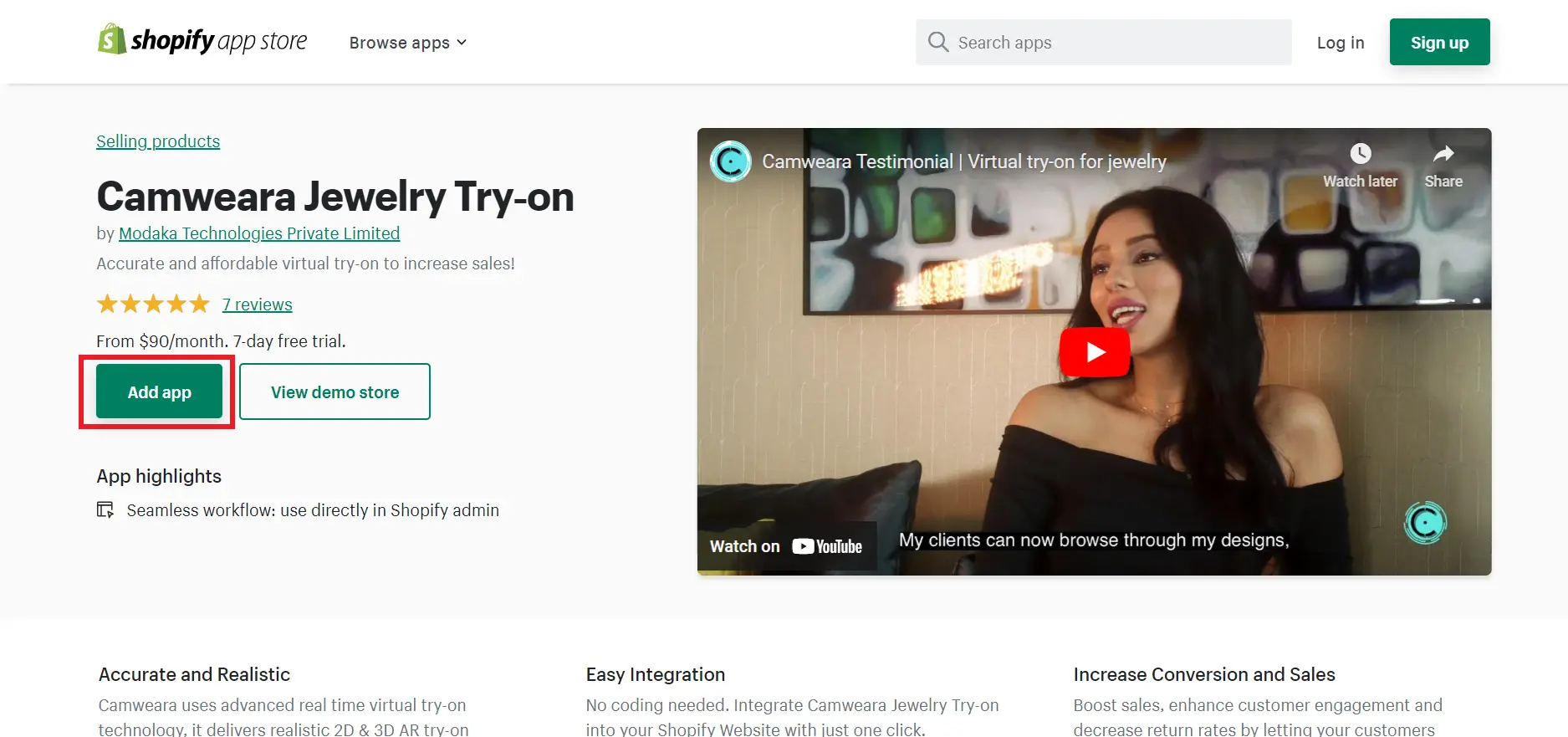
Task: Click the Watch later clock icon
Action: [x=1360, y=154]
